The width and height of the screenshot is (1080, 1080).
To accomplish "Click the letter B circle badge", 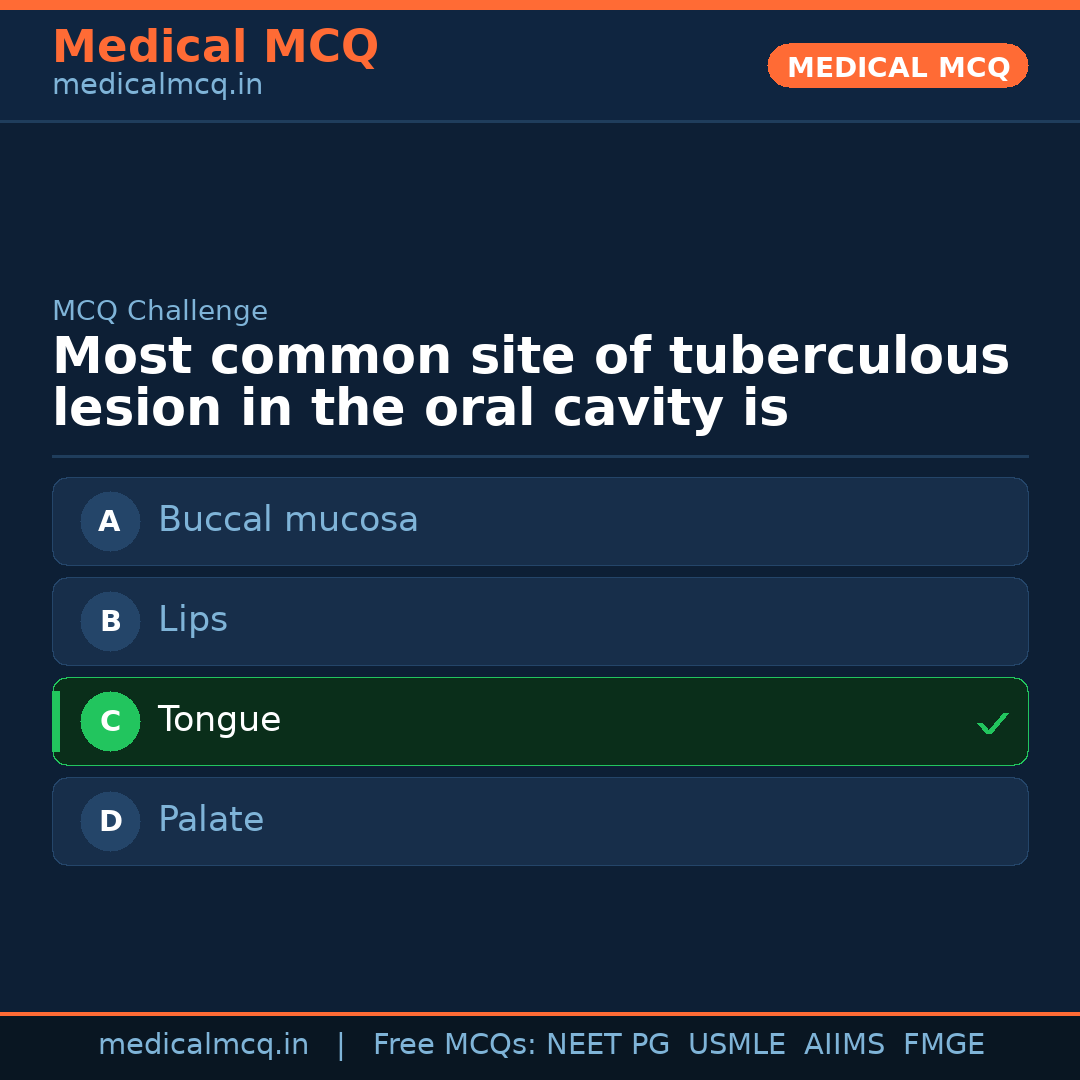I will click(x=110, y=621).
